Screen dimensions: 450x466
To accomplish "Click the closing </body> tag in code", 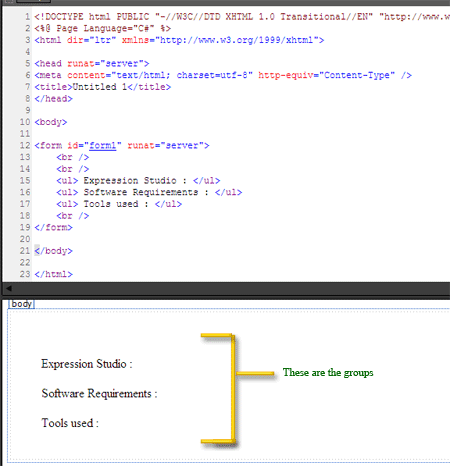I will click(53, 251).
